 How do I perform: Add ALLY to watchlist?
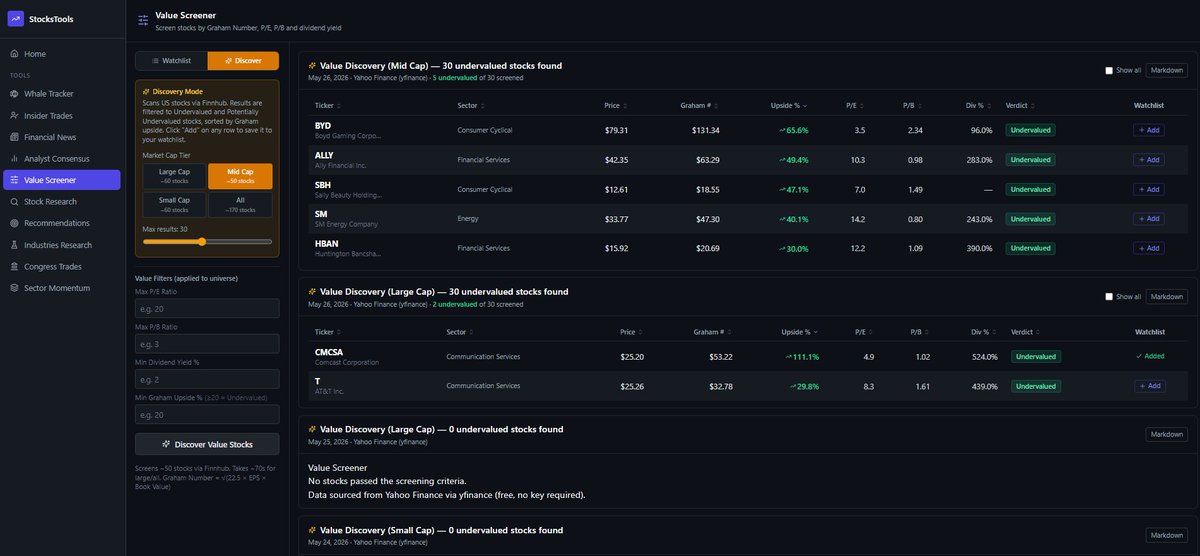tap(1149, 160)
